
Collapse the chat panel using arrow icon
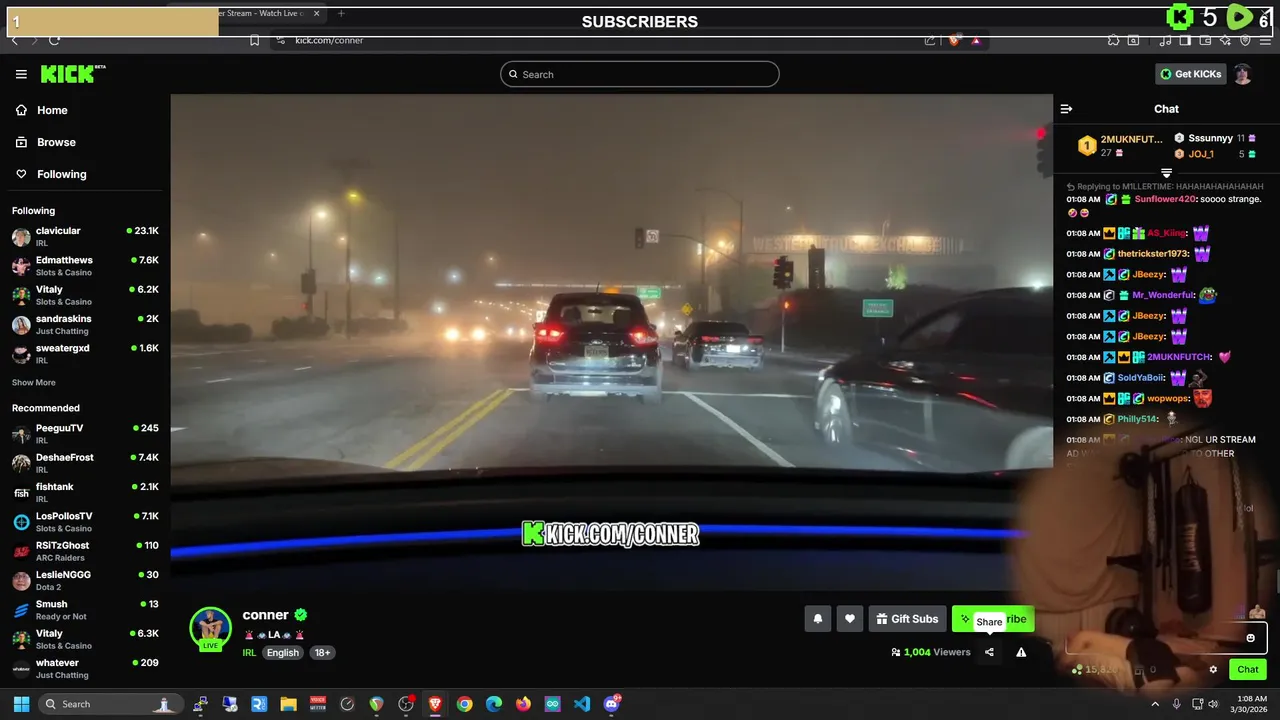[1066, 109]
